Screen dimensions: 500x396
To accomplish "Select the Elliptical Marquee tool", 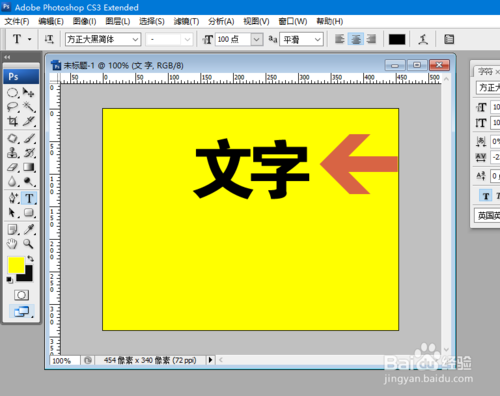I will pos(13,92).
